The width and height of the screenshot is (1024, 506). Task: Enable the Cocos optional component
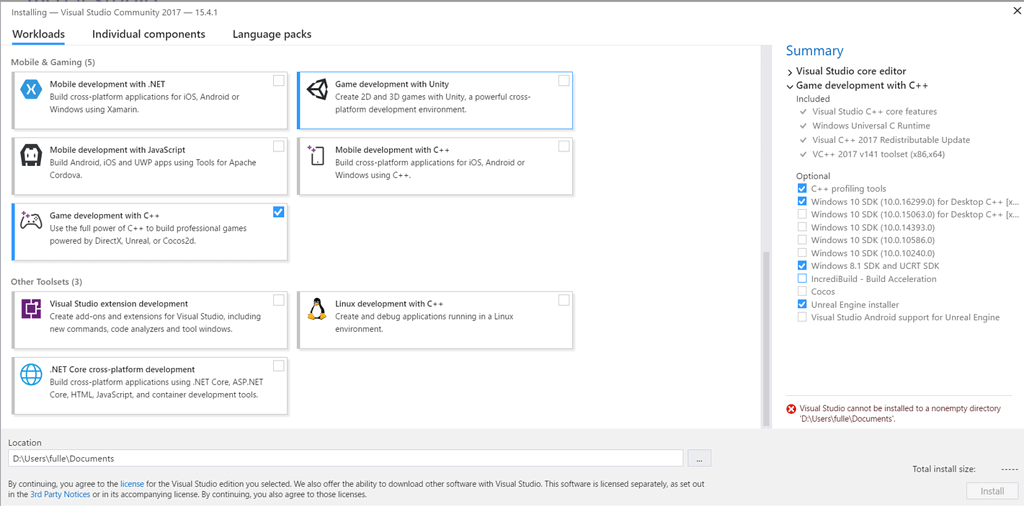(802, 292)
